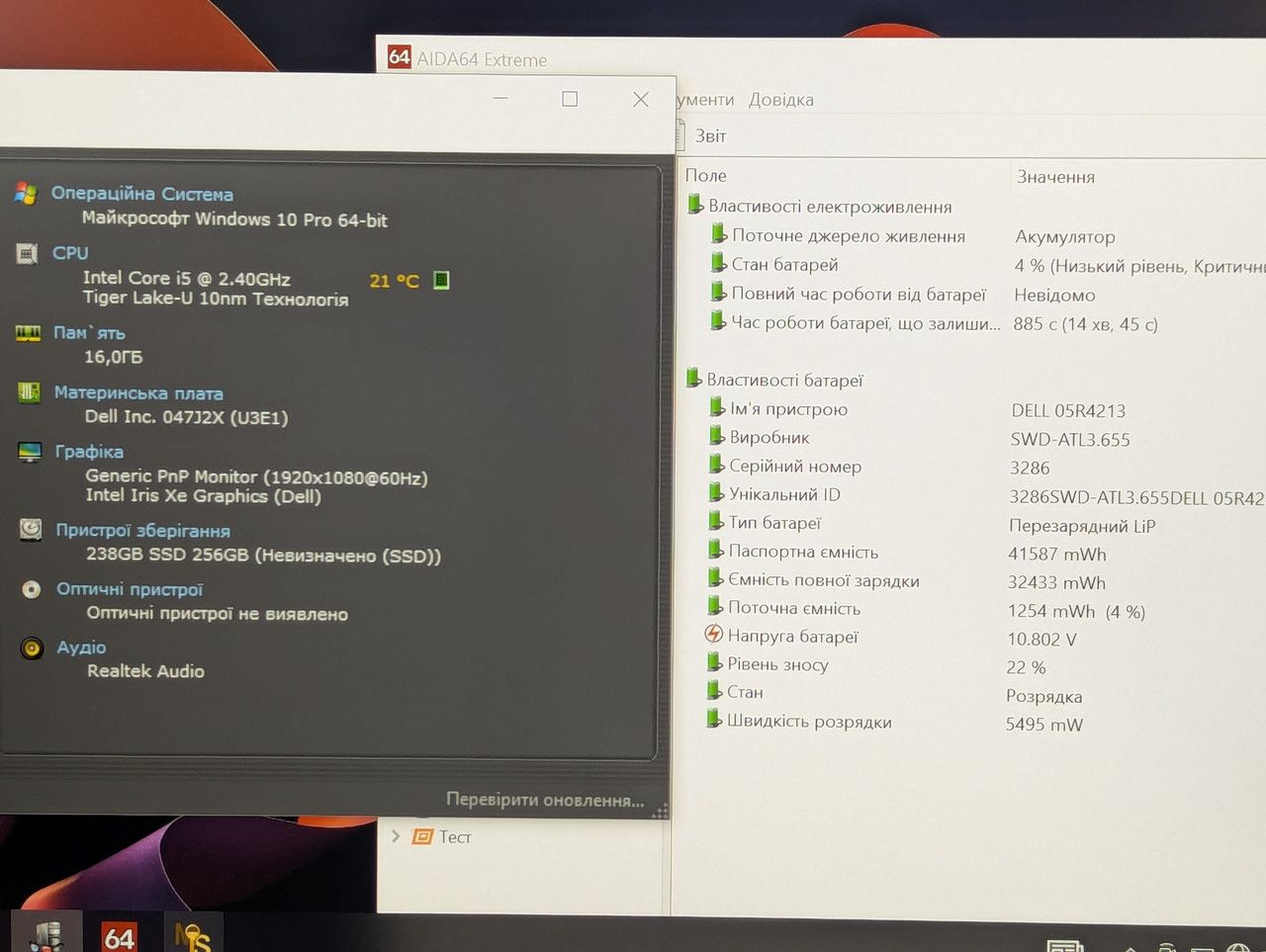Click the Невідомо value

pyautogui.click(x=1054, y=295)
